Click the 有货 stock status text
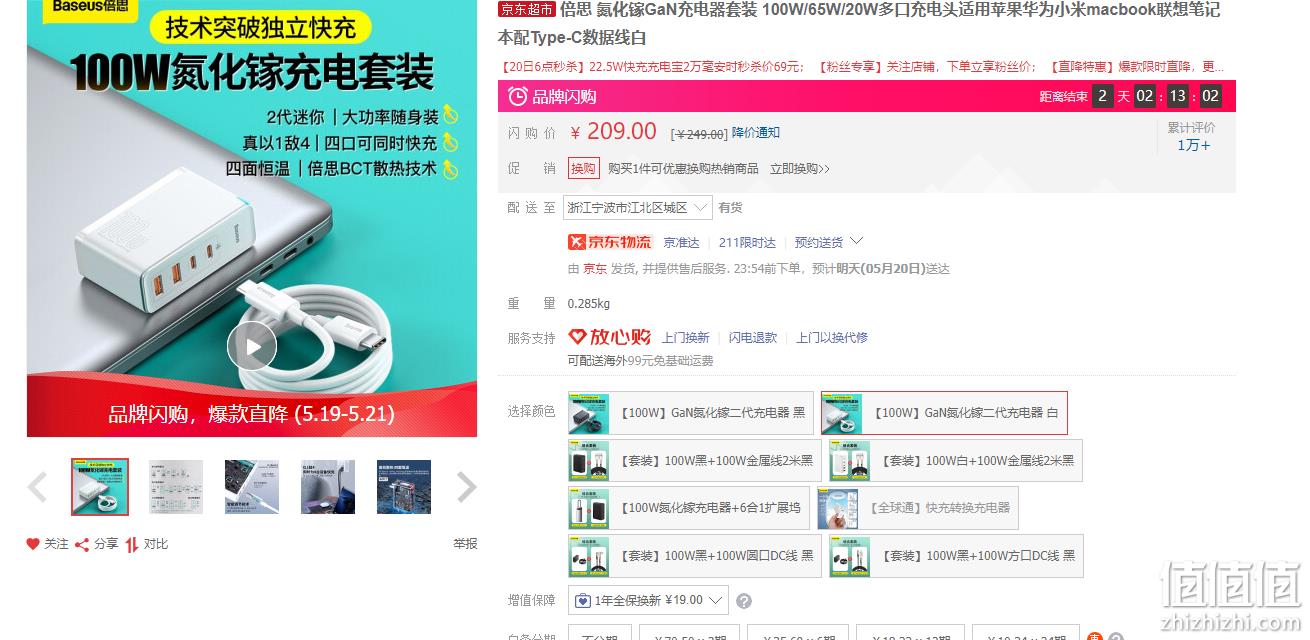 click(730, 208)
